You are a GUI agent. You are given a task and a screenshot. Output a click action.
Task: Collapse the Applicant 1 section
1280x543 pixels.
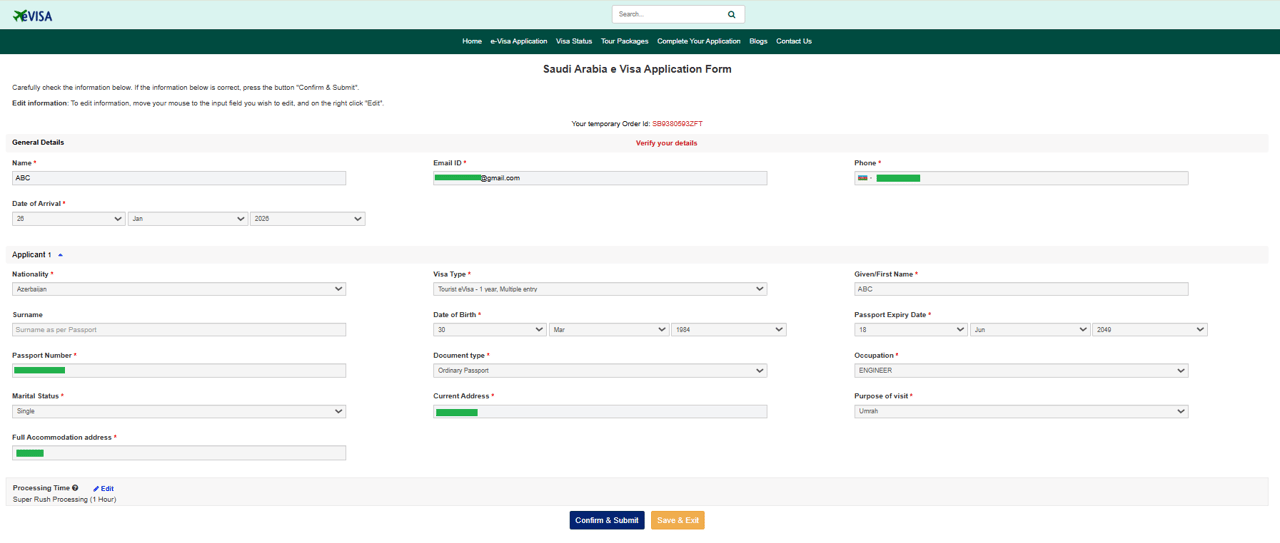click(60, 255)
